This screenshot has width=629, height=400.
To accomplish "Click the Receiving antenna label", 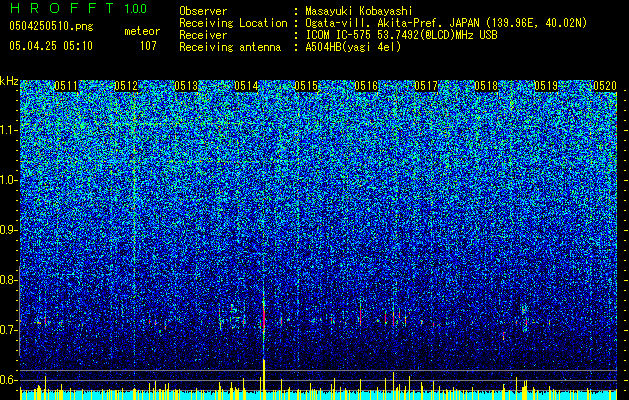I will point(230,47).
